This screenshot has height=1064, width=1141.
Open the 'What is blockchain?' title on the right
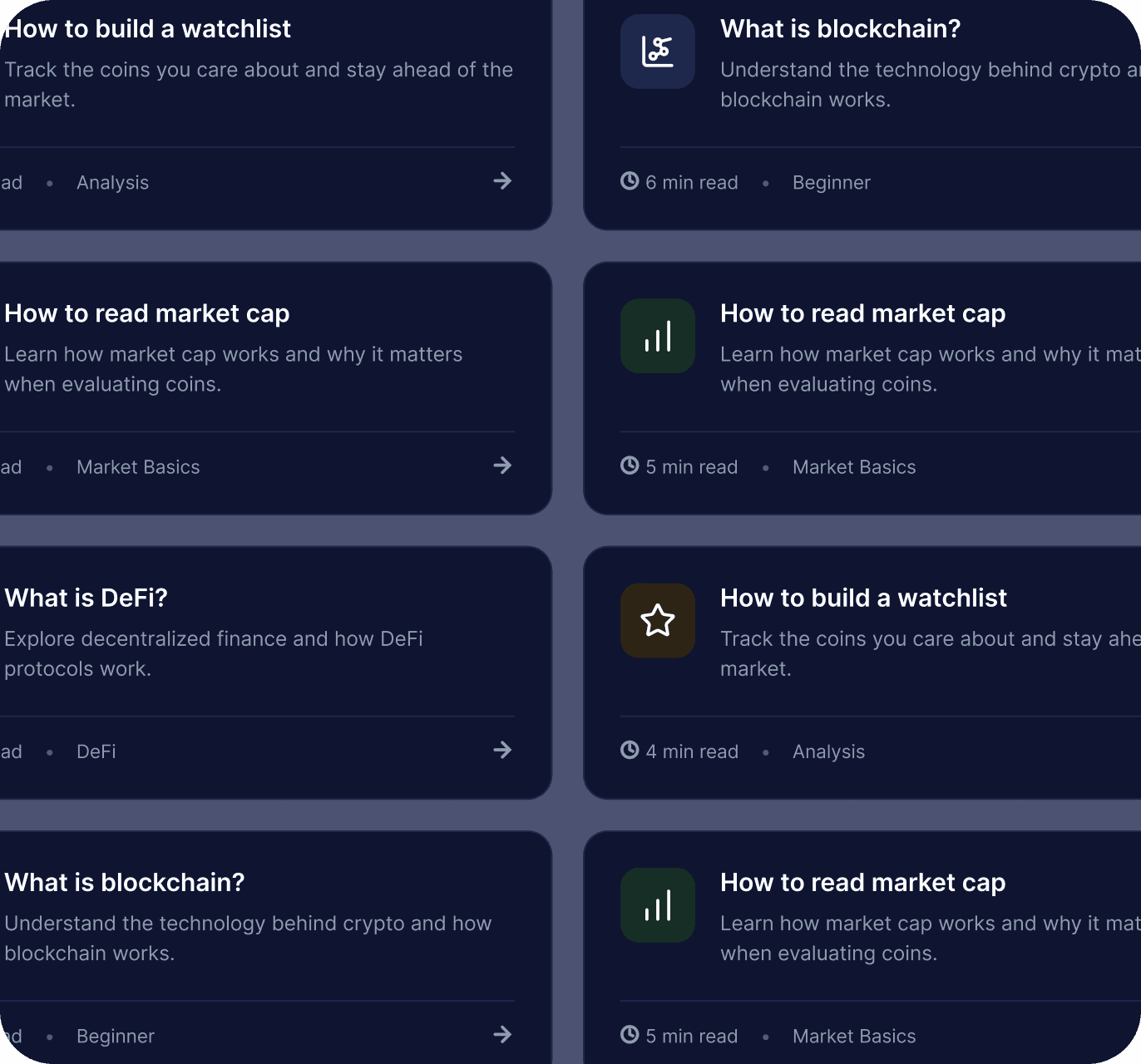point(840,29)
